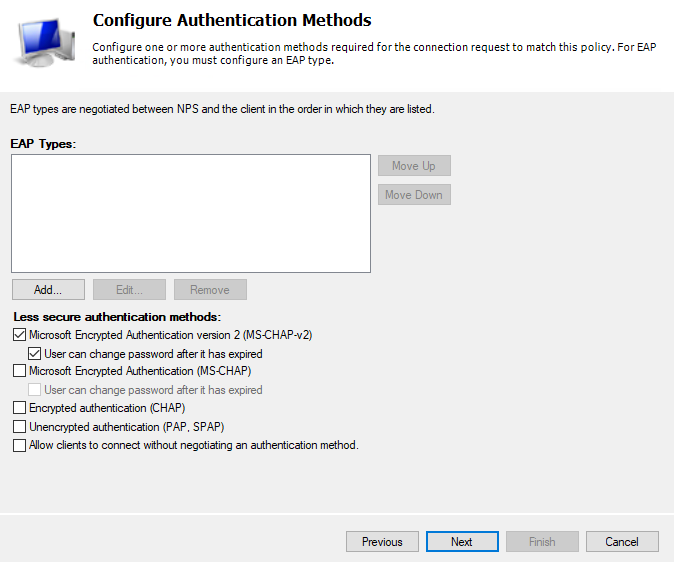Proceed by clicking Next
The width and height of the screenshot is (674, 562).
point(462,542)
